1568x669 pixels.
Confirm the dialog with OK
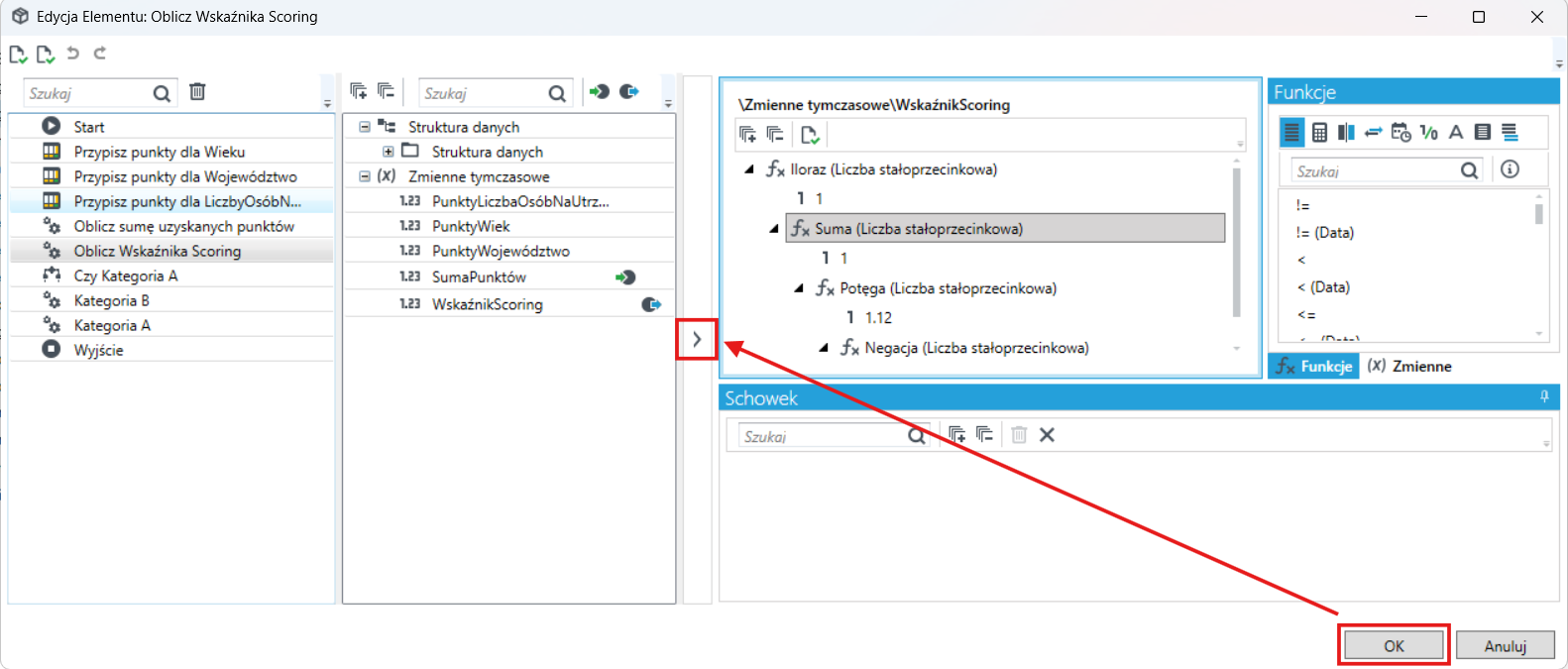(x=1394, y=646)
